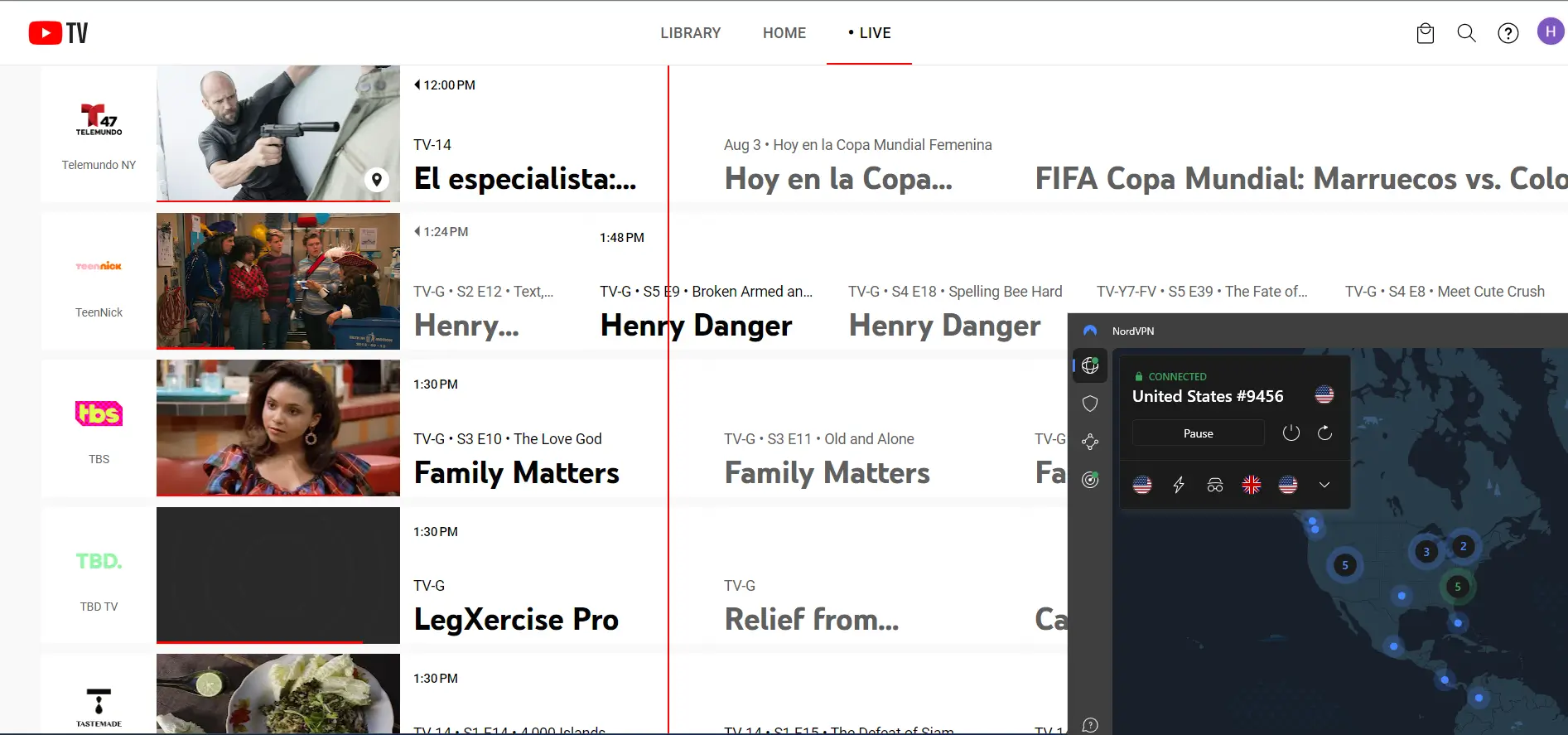Open NordVPN target Dark Web Monitor icon
The height and width of the screenshot is (735, 1568).
click(1090, 480)
